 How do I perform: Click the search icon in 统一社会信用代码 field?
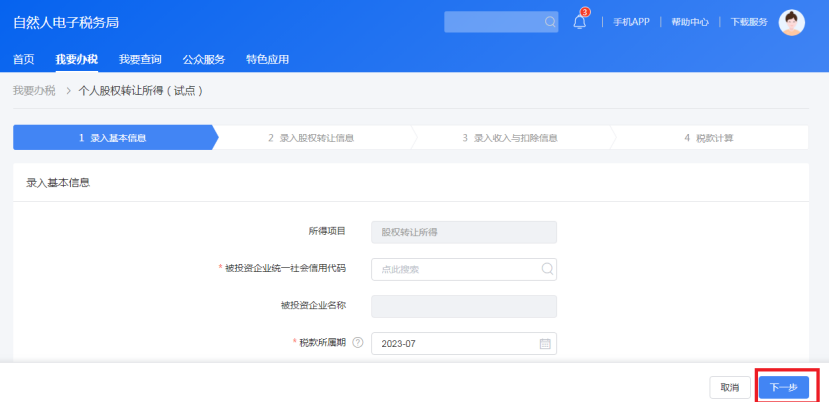pyautogui.click(x=546, y=269)
